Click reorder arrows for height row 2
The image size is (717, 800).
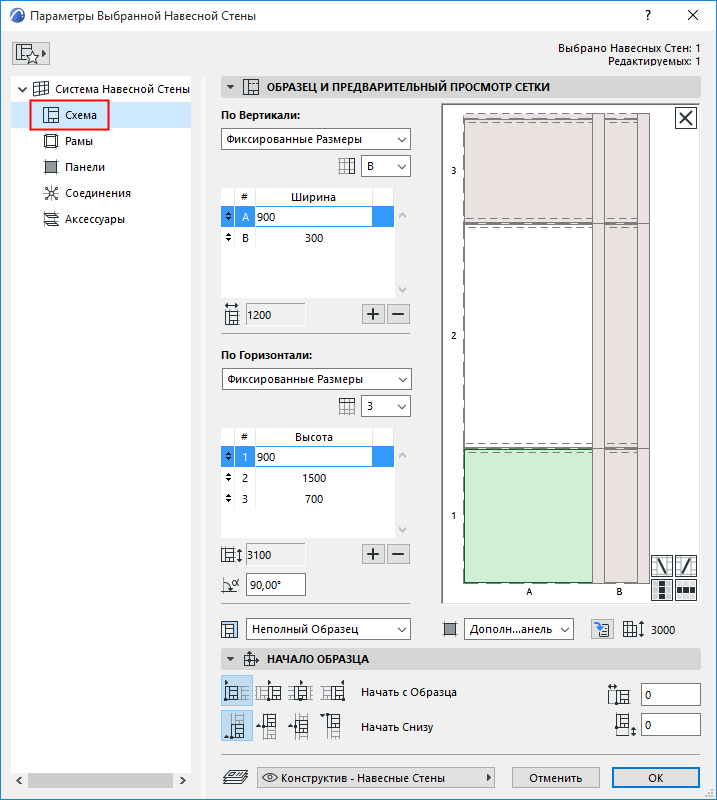228,478
